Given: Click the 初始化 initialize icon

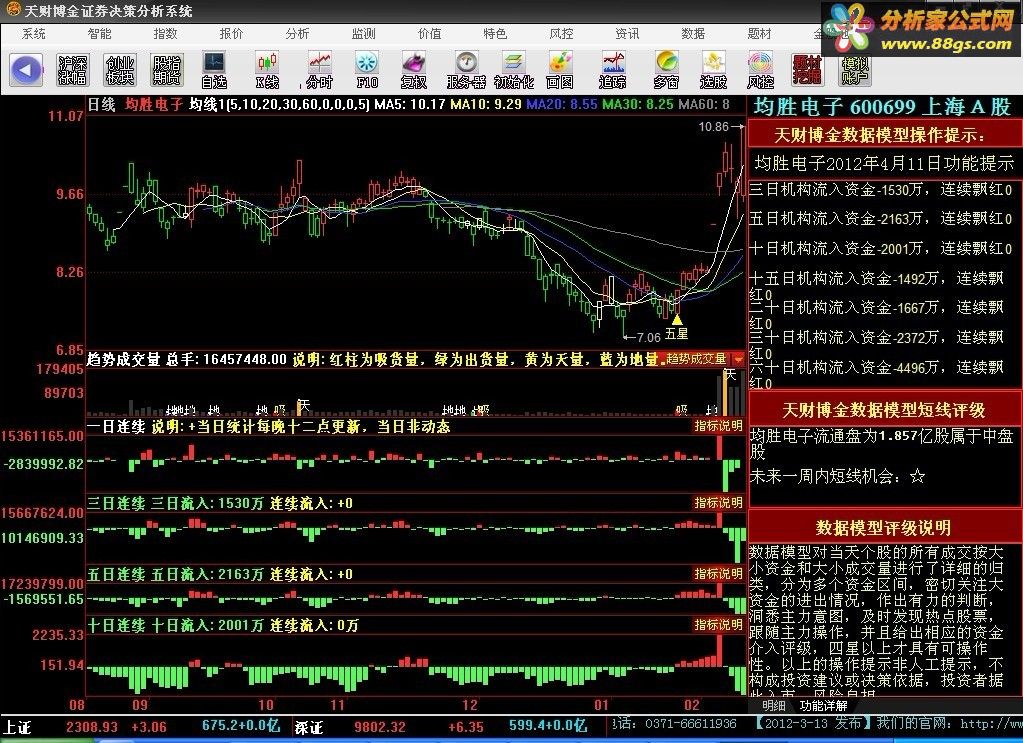Looking at the screenshot, I should point(514,70).
